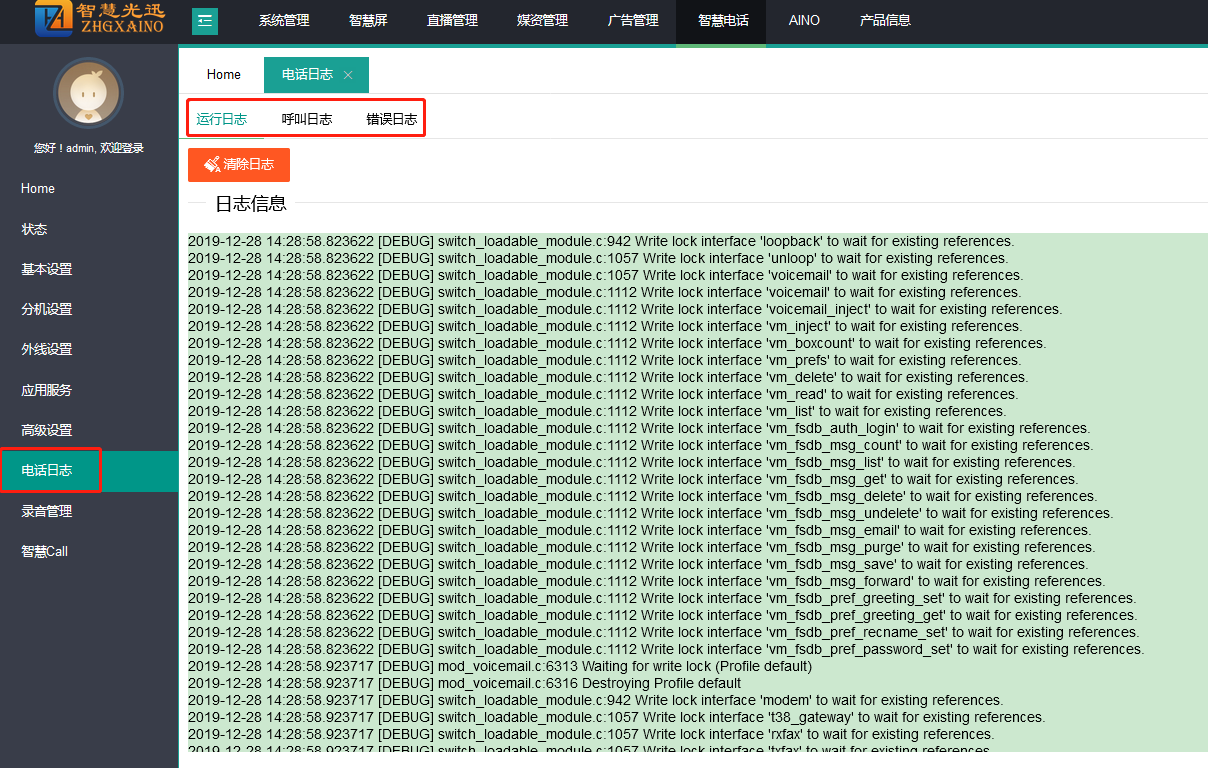Switch to the 错误日志 tab
Screen dimensions: 1208x768
coord(391,119)
